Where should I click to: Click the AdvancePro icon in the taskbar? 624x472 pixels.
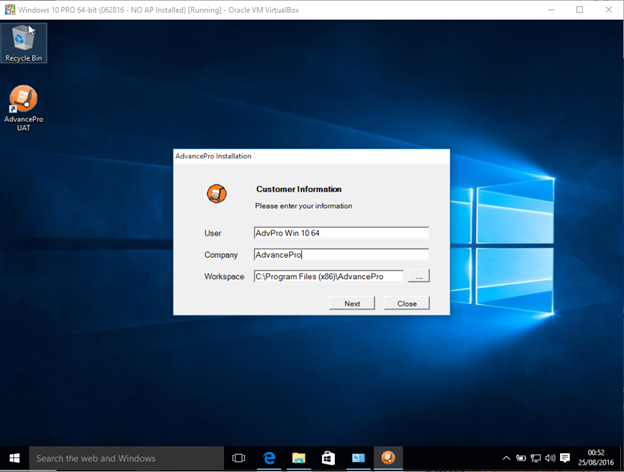(385, 458)
